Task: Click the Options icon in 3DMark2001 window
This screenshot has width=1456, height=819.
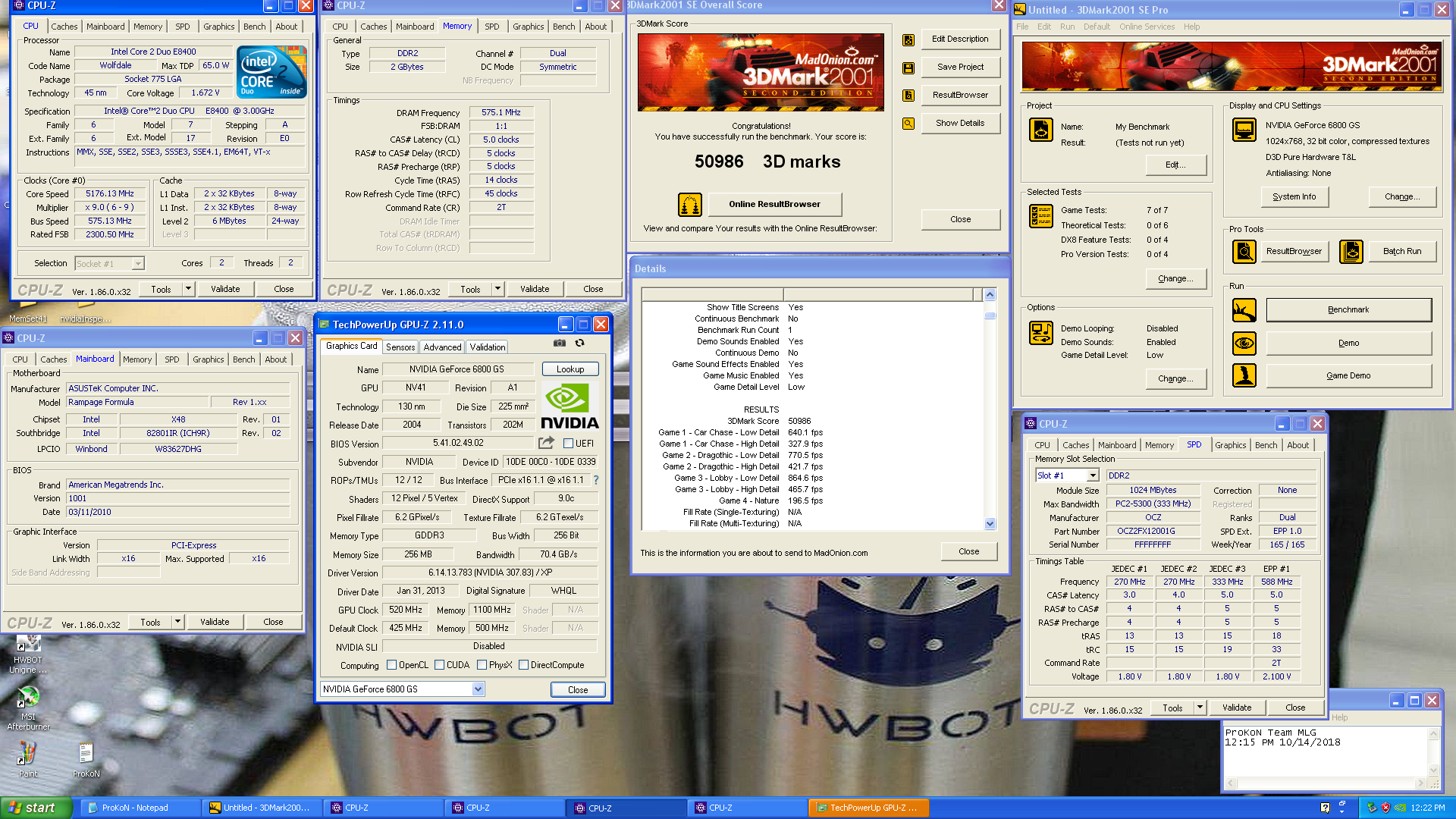Action: [1040, 332]
